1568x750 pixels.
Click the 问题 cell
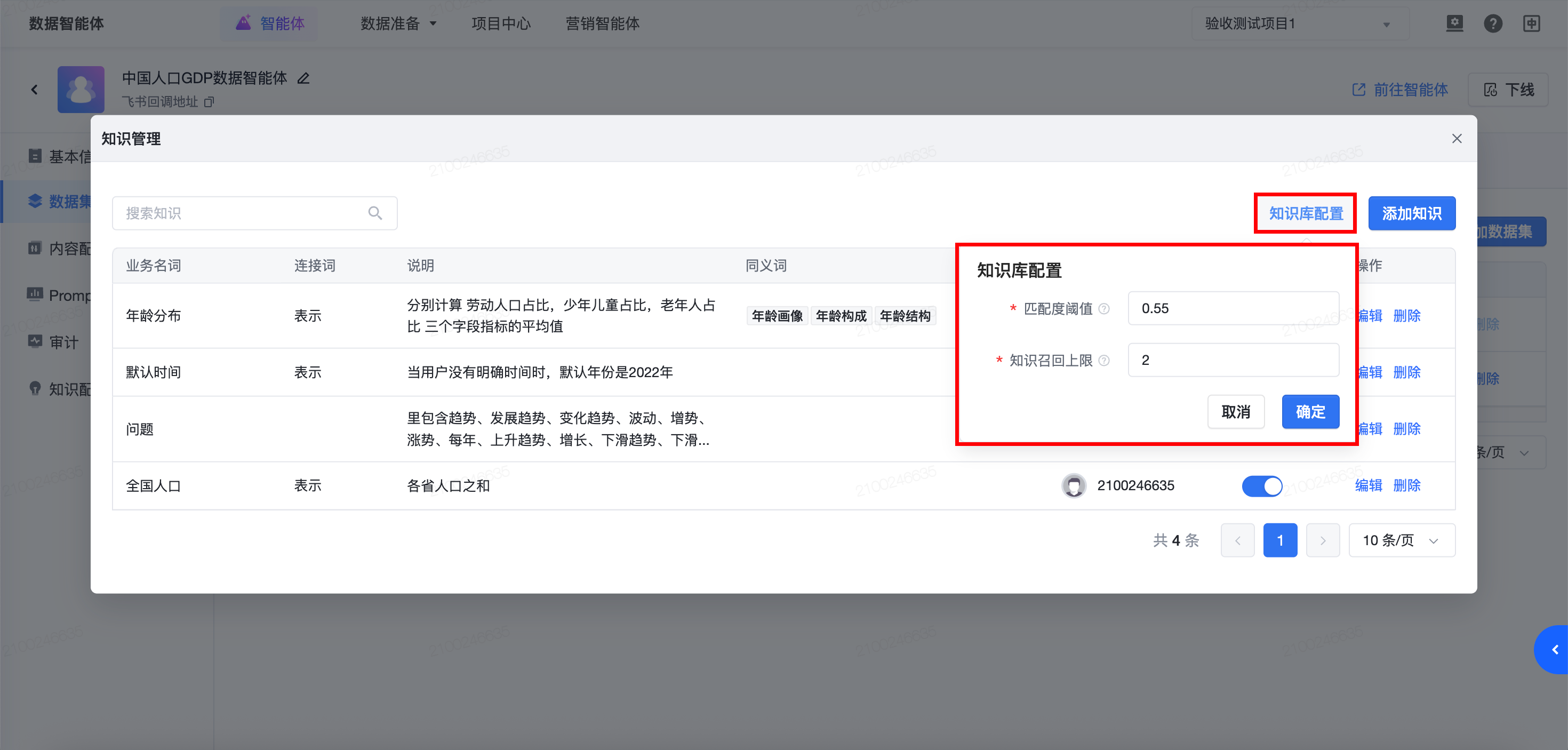tap(139, 429)
